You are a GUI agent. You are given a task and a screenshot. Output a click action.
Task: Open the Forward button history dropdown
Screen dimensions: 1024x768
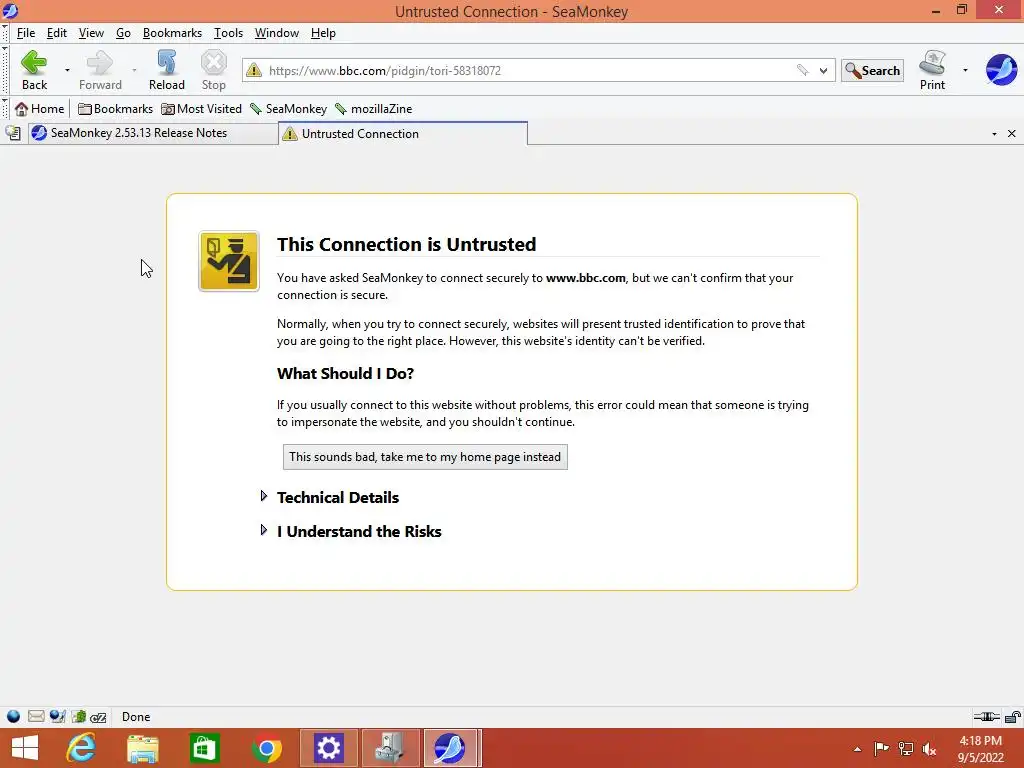[x=135, y=70]
